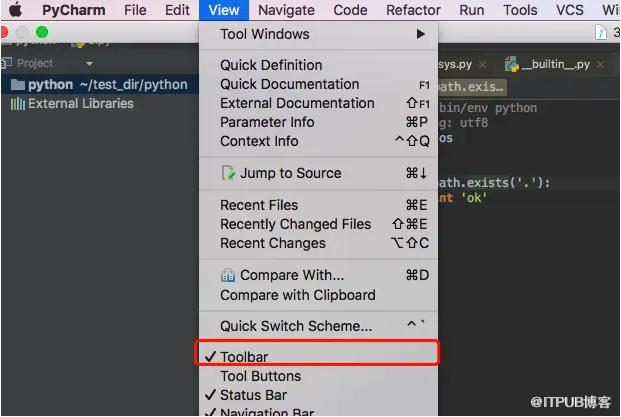Select External Libraries node
Viewport: 621px width, 417px height.
click(x=81, y=104)
